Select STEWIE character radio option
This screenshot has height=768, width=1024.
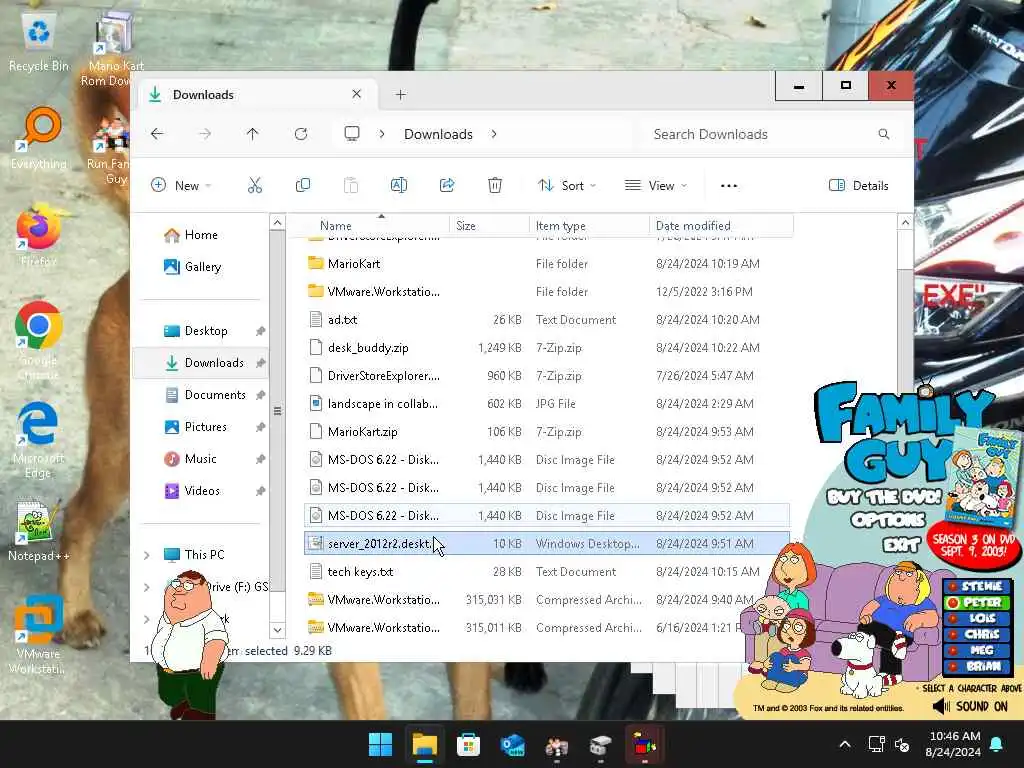pyautogui.click(x=976, y=586)
